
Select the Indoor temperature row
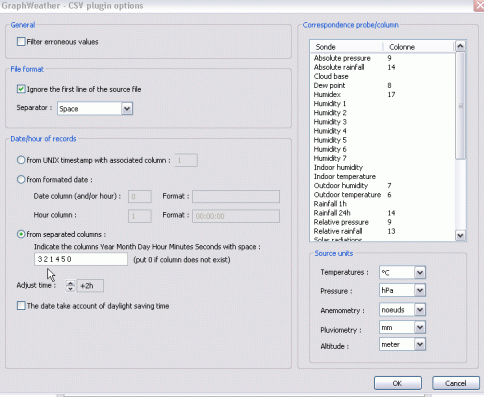tap(382, 176)
